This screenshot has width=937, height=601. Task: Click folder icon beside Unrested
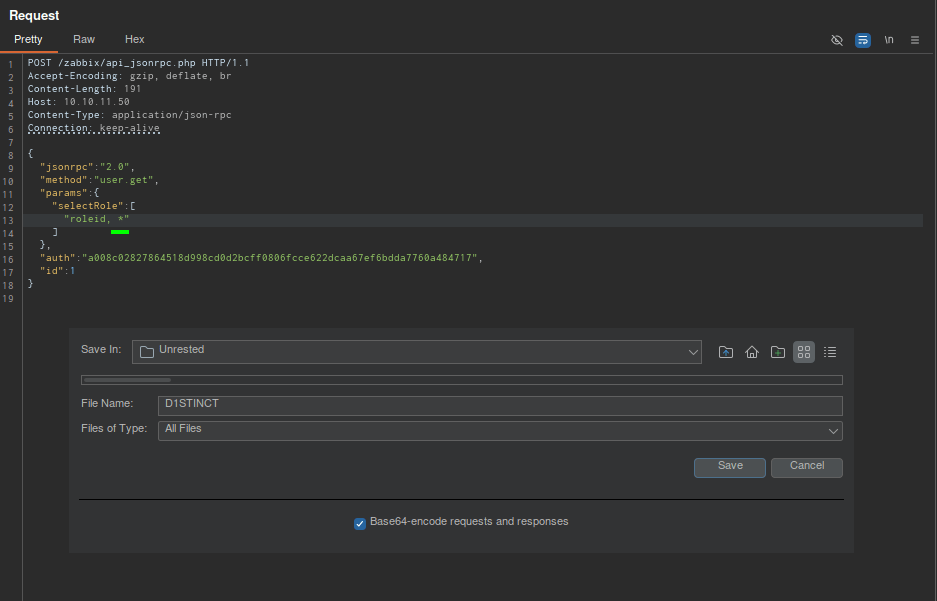(147, 351)
